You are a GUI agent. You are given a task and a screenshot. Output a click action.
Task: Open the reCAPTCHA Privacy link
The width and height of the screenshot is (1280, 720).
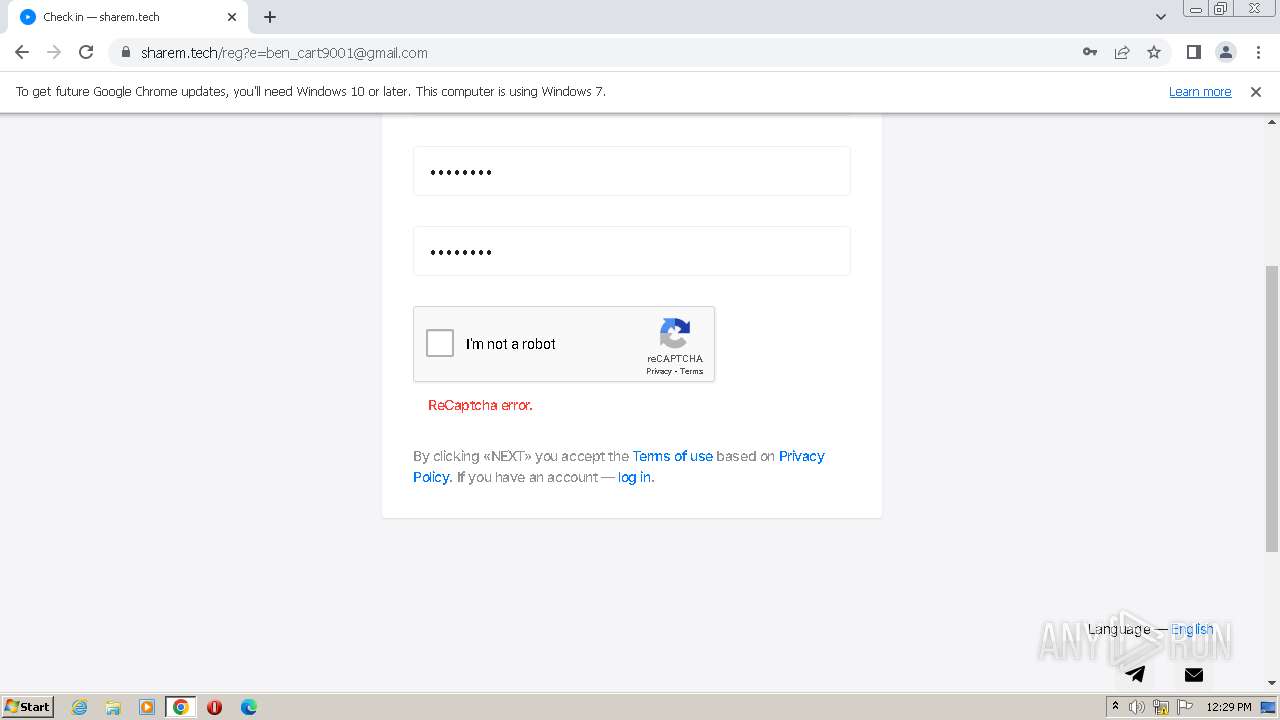658,371
